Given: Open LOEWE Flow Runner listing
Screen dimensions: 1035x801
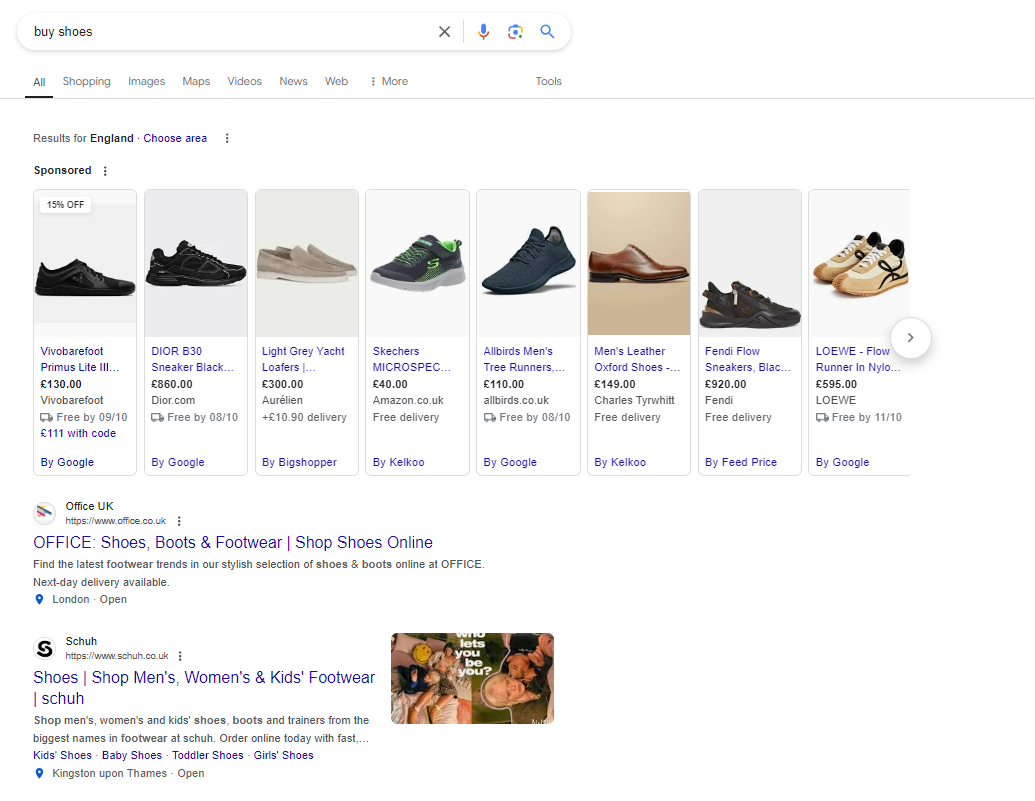Looking at the screenshot, I should 857,359.
